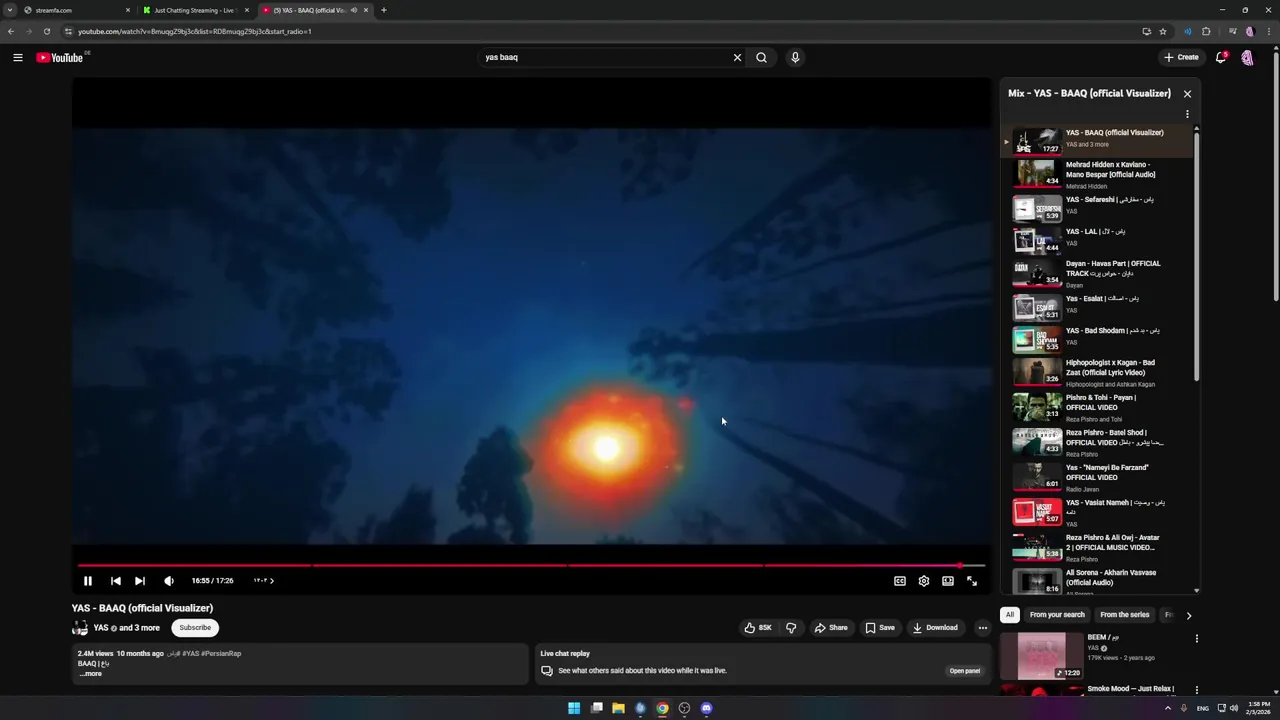1280x720 pixels.
Task: Open the YouTube account avatar menu
Action: tap(1248, 57)
